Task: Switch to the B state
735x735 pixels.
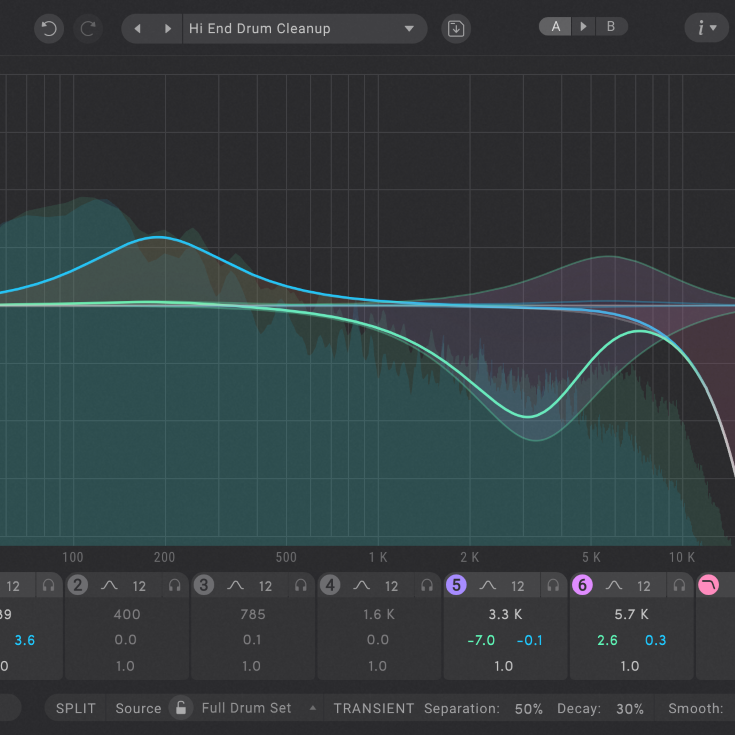Action: click(611, 27)
